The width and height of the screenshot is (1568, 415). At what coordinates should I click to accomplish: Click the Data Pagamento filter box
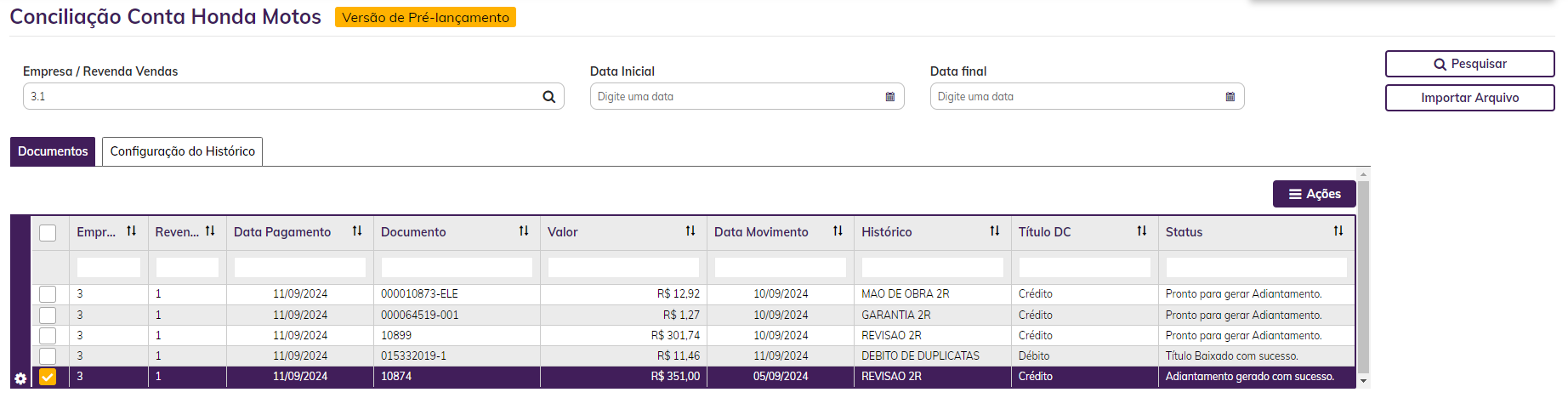(x=300, y=267)
